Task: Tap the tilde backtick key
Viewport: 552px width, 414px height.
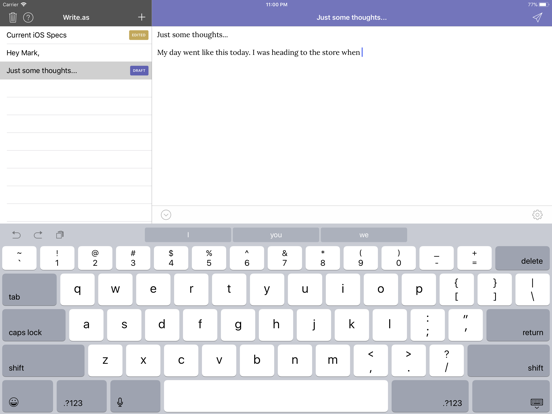Action: [19, 258]
